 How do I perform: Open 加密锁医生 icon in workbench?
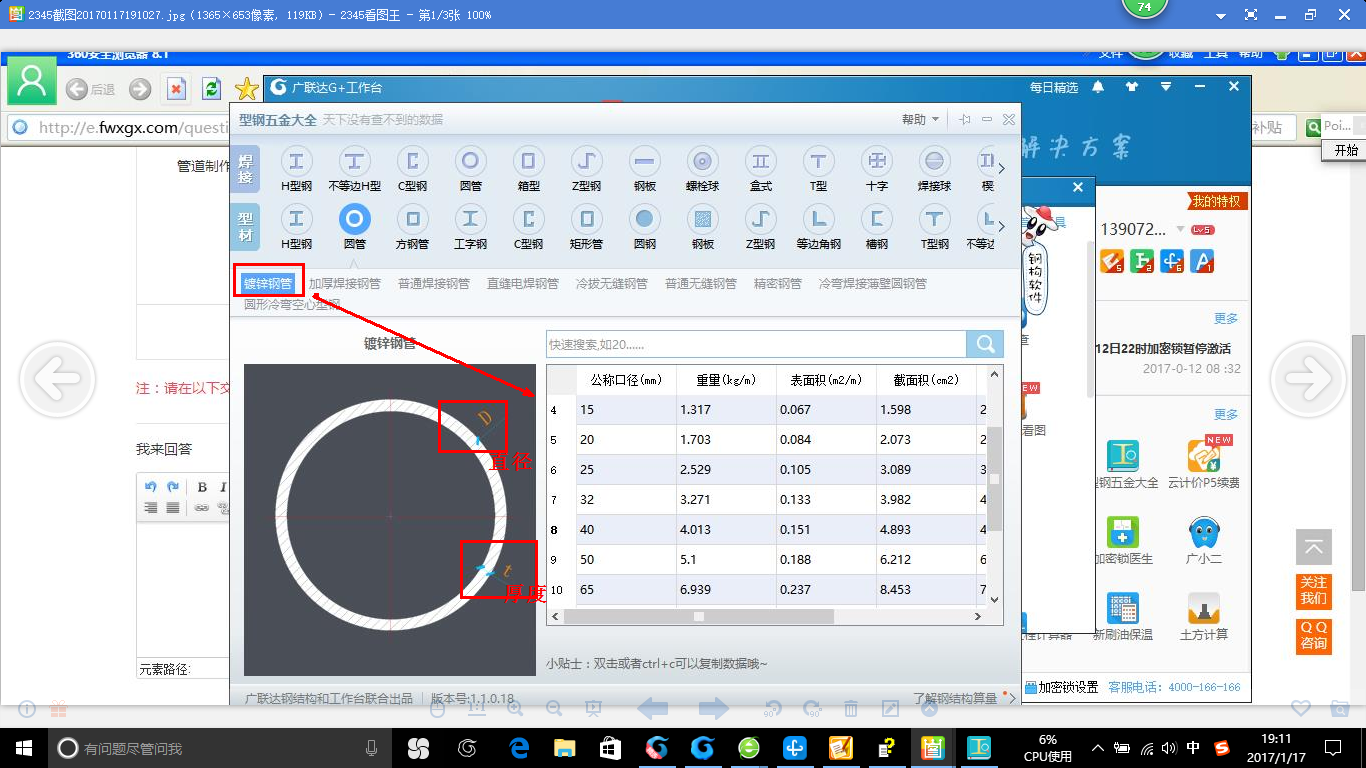1123,533
